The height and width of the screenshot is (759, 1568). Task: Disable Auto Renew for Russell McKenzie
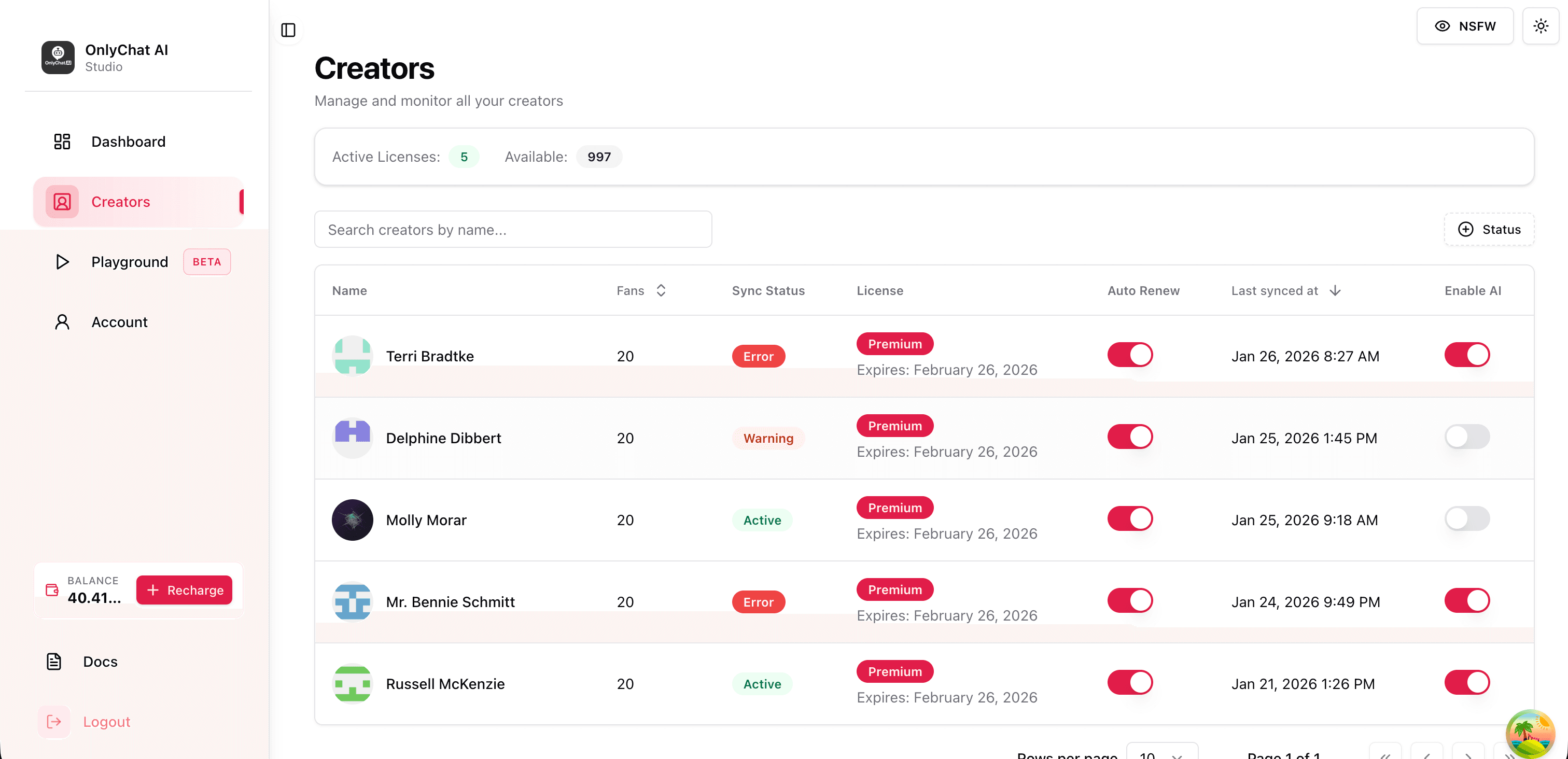tap(1130, 682)
